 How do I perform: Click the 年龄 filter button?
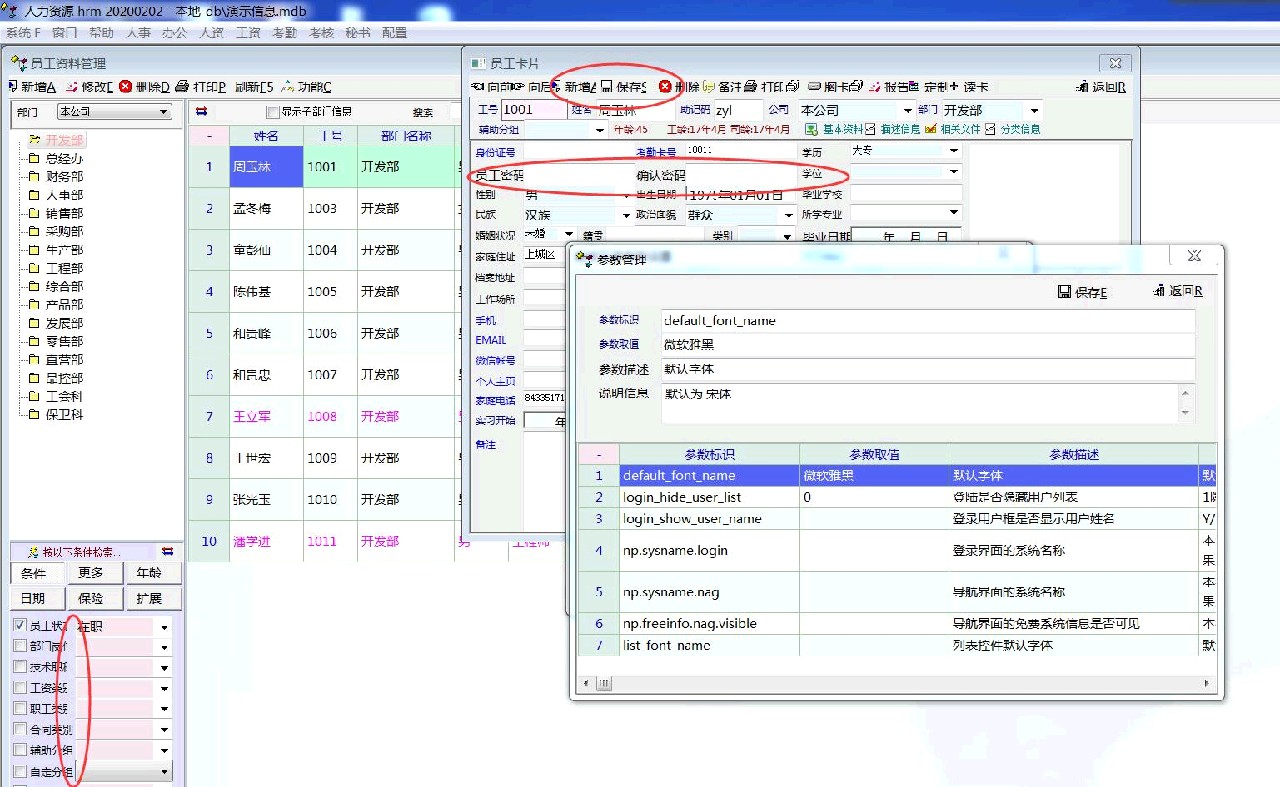(148, 573)
